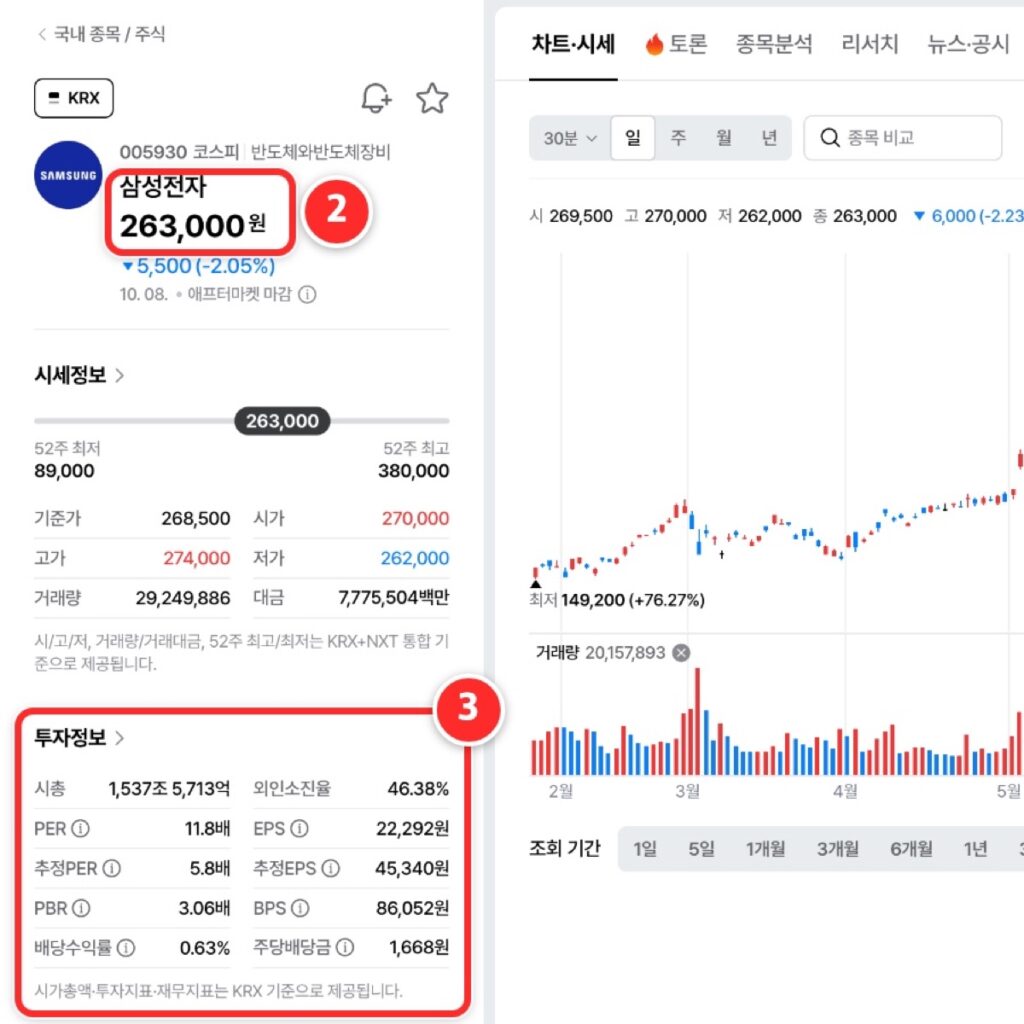Open the 30분 interval dropdown
Screen dimensions: 1024x1024
pos(570,138)
